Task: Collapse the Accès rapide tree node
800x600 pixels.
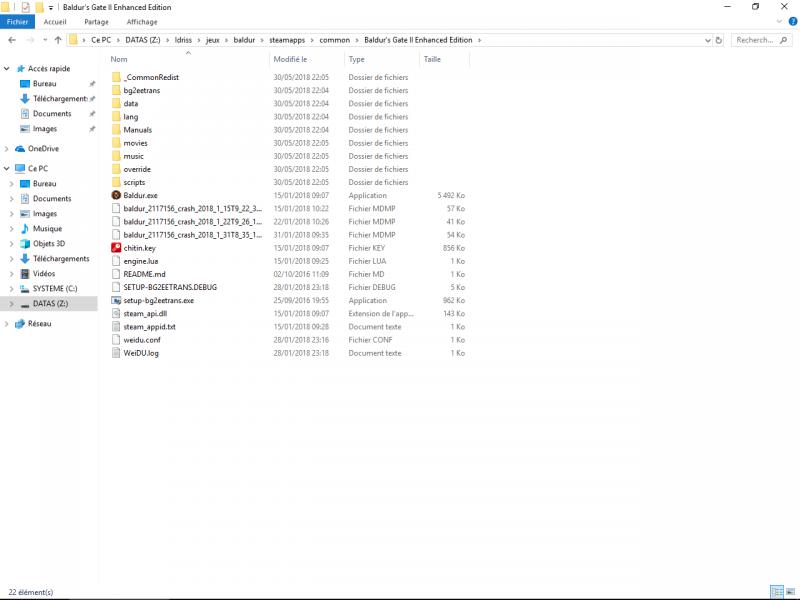Action: click(x=7, y=68)
